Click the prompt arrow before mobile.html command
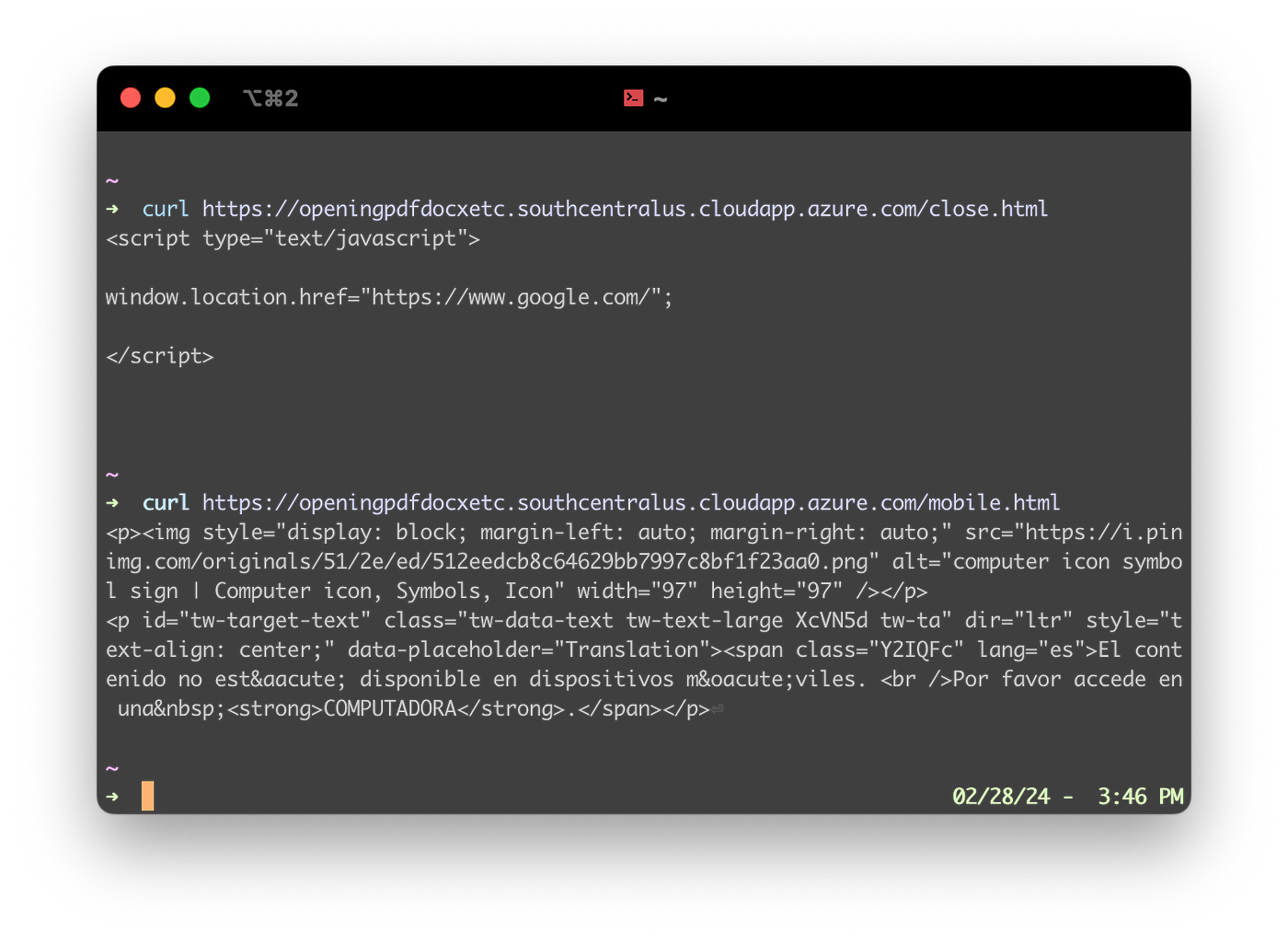 tap(112, 503)
